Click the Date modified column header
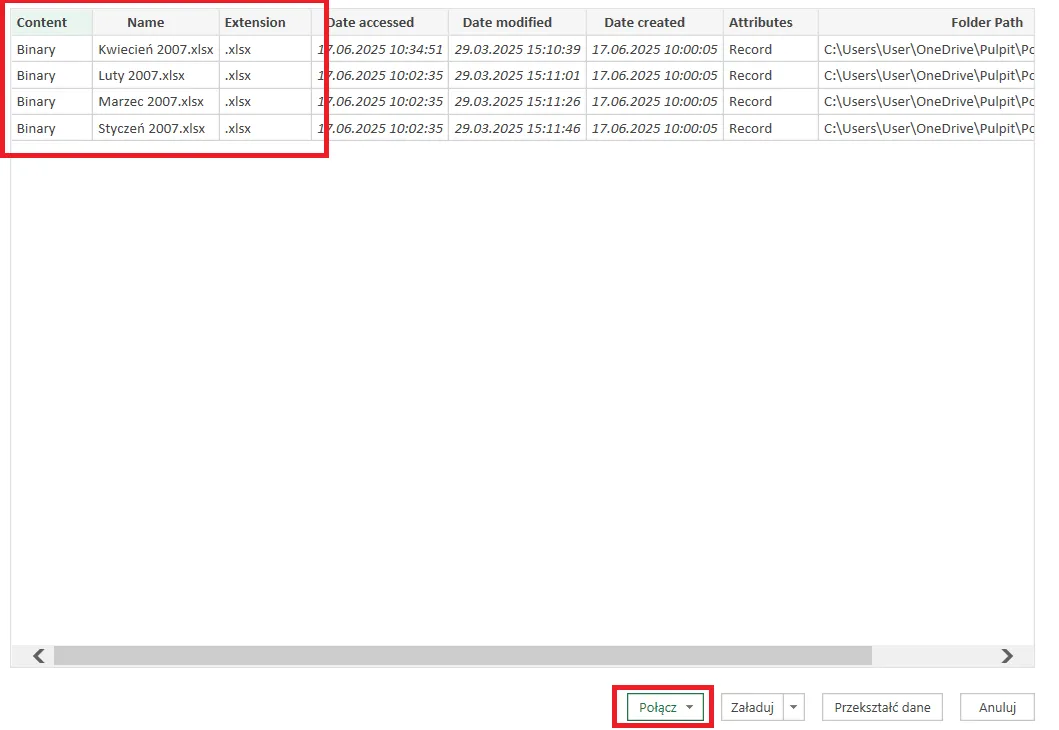 [x=507, y=22]
